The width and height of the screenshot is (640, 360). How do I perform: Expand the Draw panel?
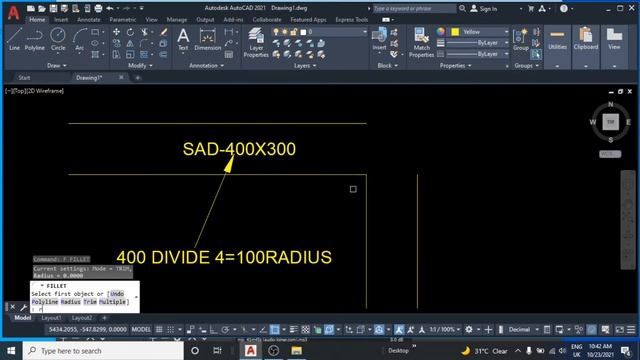click(x=56, y=65)
